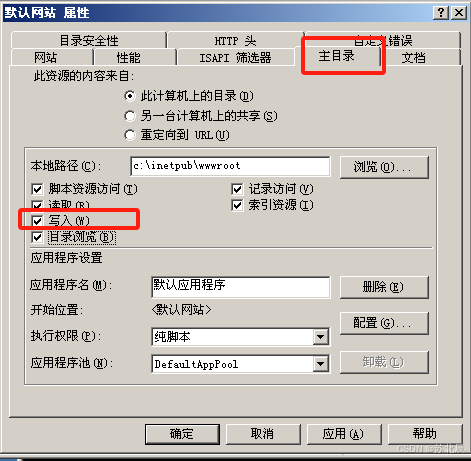Disable 记录访问(V) checkbox
Viewport: 471px width, 461px height.
[237, 189]
